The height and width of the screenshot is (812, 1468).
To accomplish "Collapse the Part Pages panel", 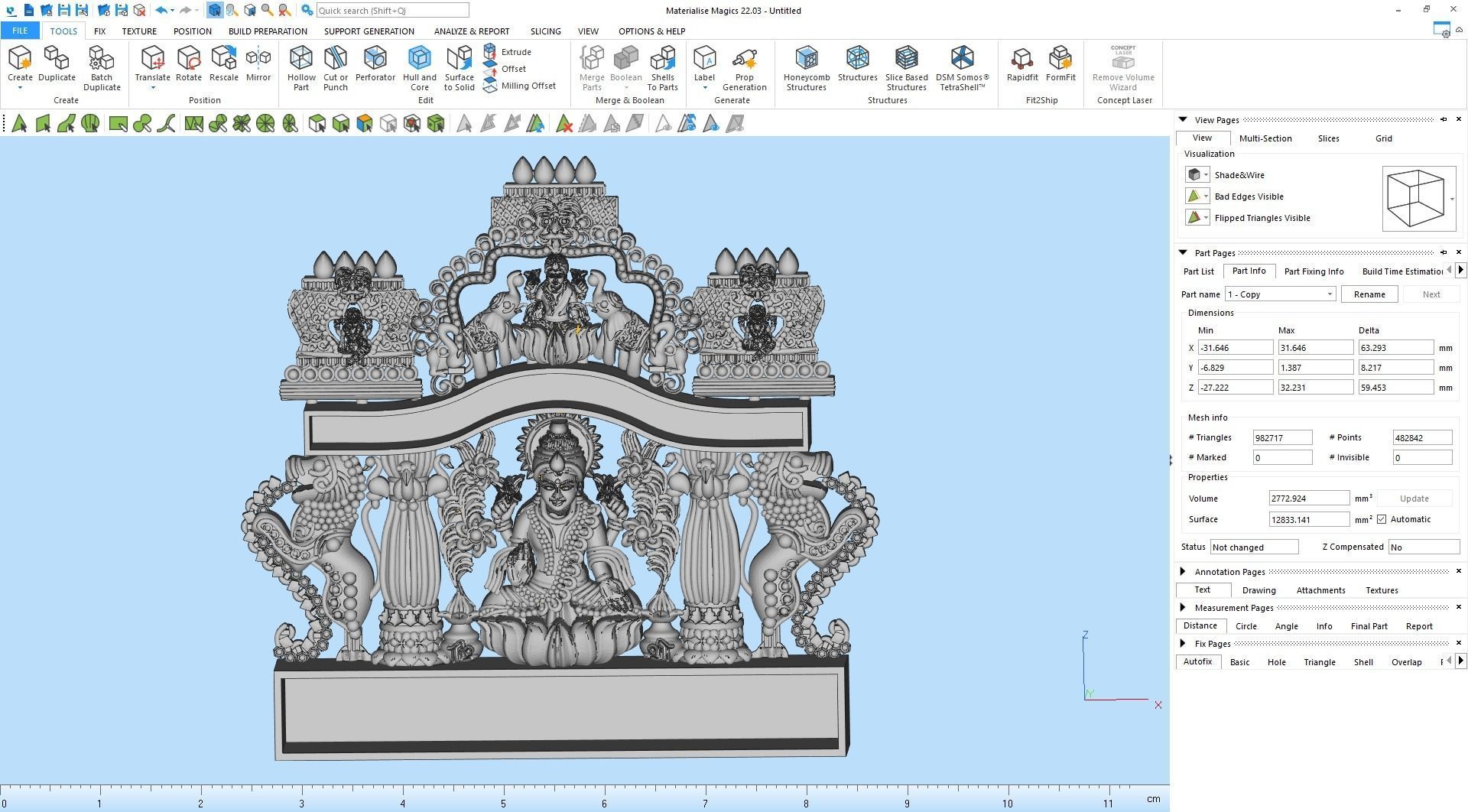I will click(1183, 252).
